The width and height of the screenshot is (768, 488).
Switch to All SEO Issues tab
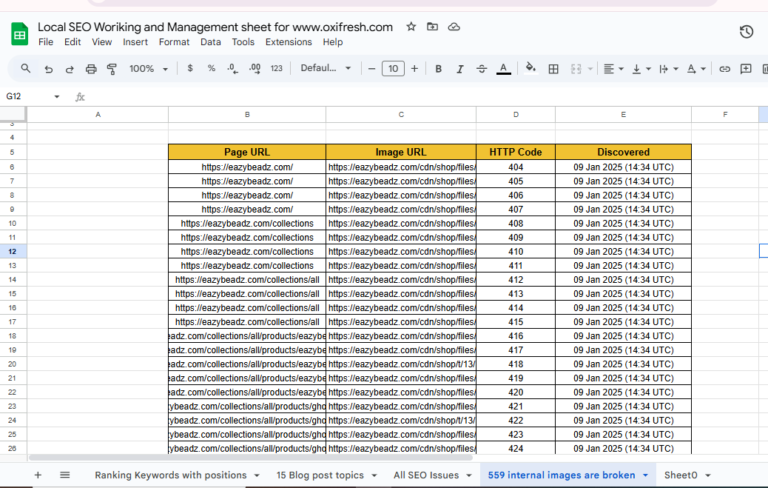tap(426, 475)
